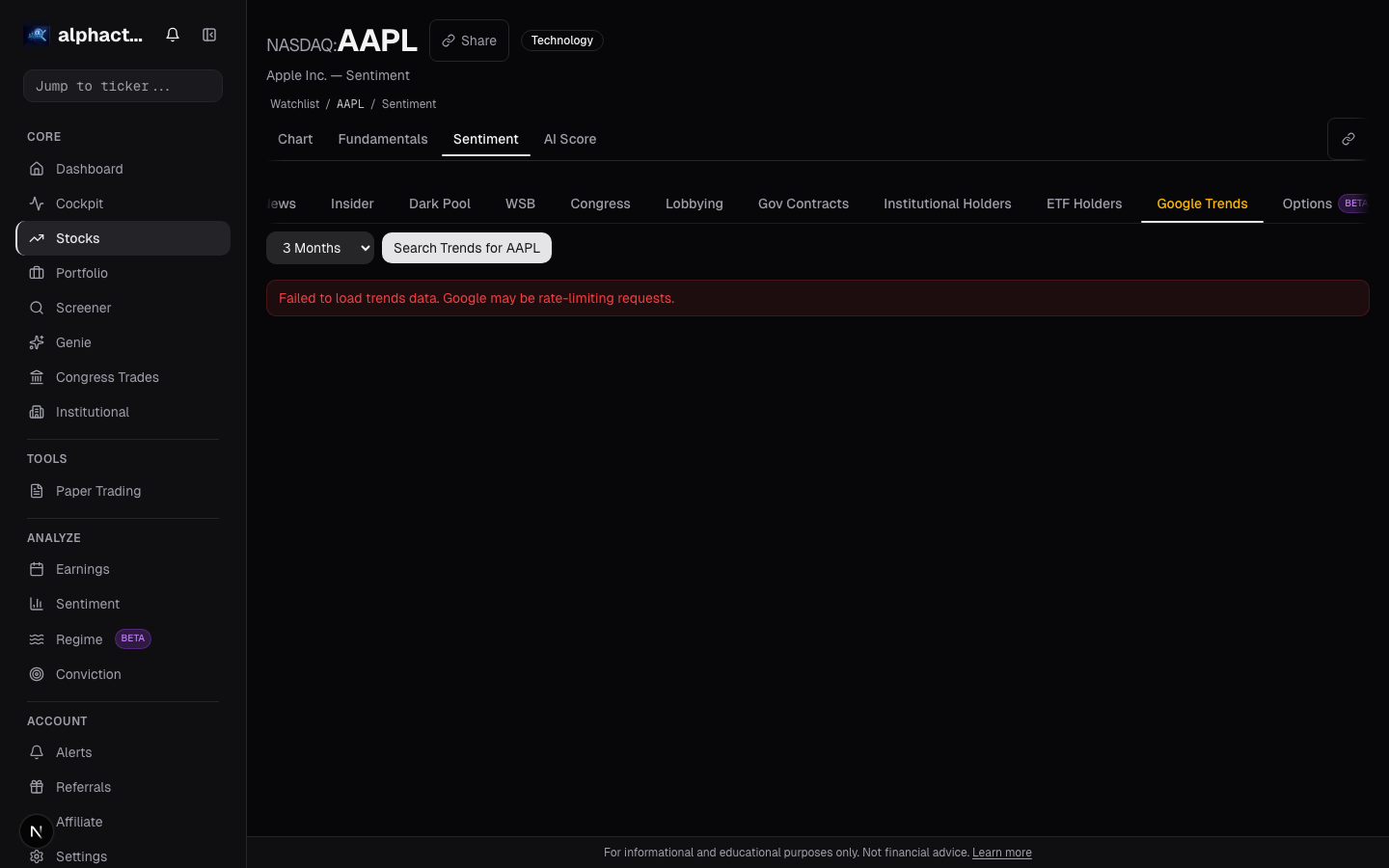
Task: Open the 3 Months time range dropdown
Action: (x=320, y=248)
